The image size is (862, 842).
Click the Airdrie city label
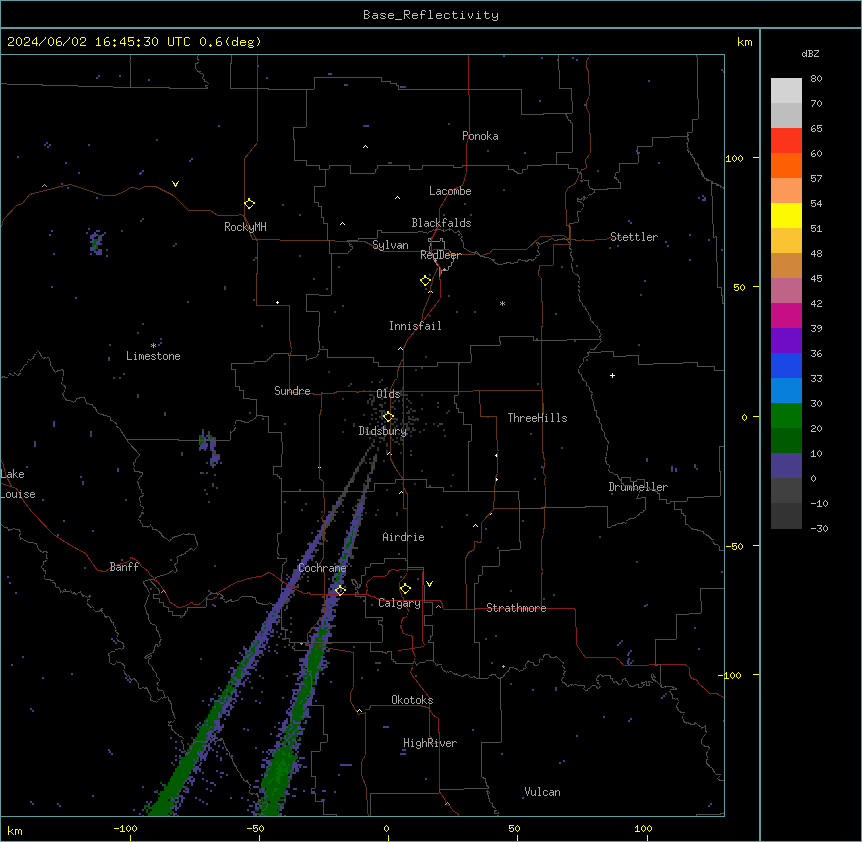click(x=403, y=537)
